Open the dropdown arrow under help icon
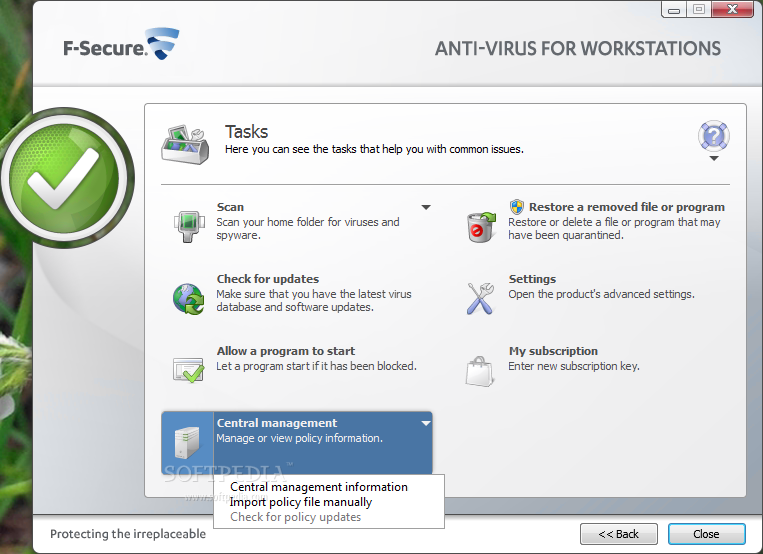The height and width of the screenshot is (554, 763). click(714, 159)
